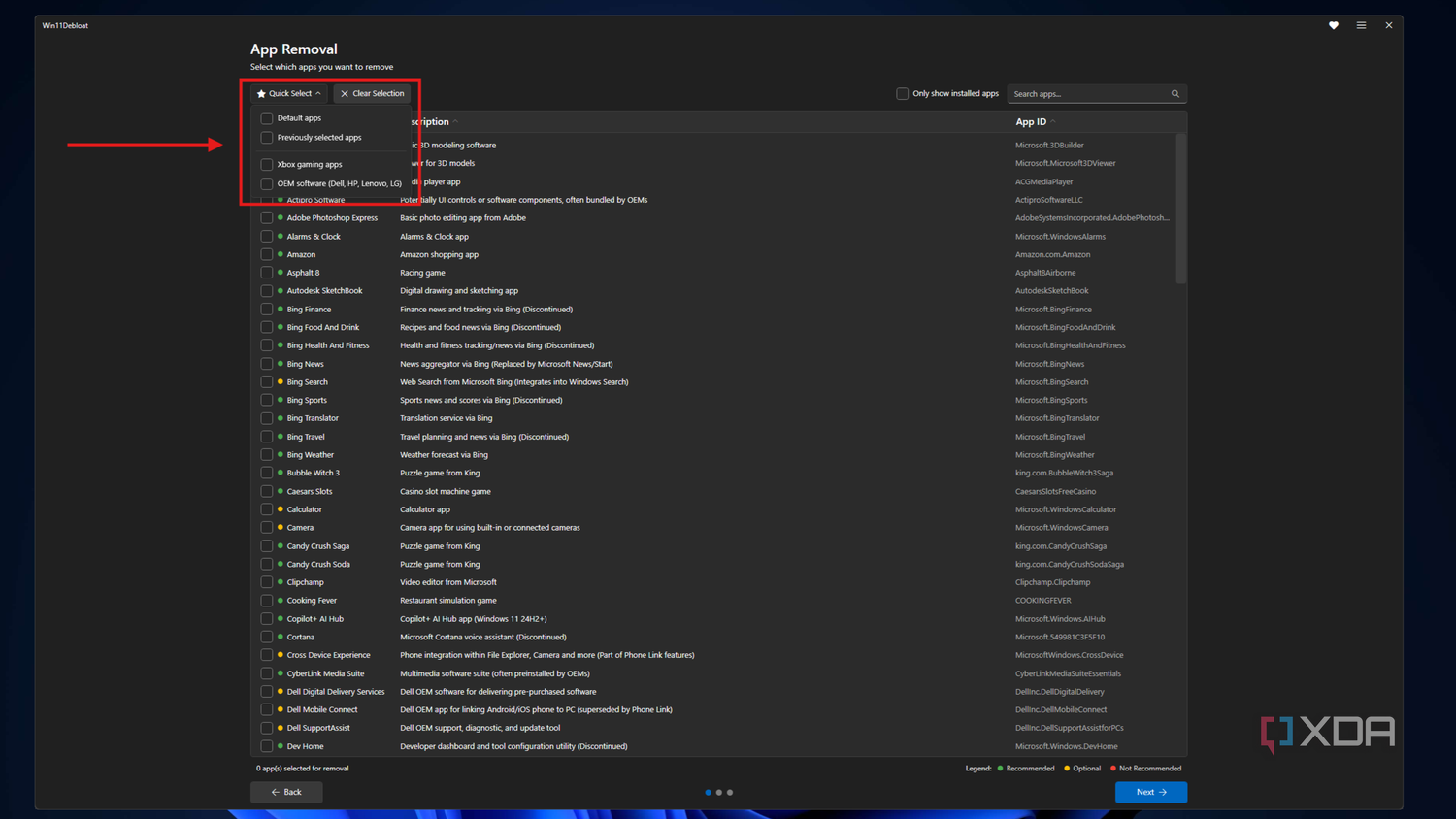Click the magnifier icon in the search box

point(1175,94)
